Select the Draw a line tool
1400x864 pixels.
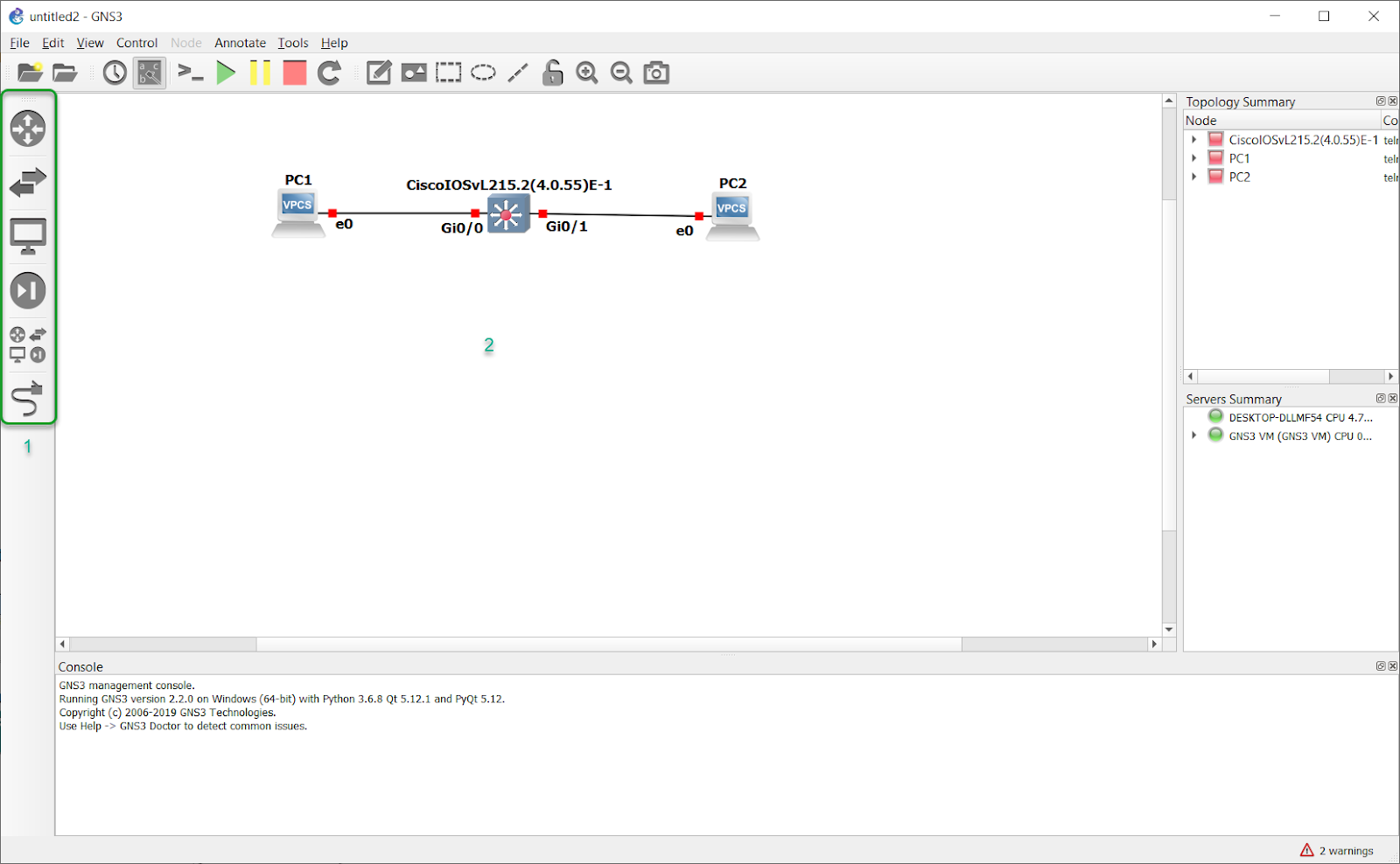[518, 73]
